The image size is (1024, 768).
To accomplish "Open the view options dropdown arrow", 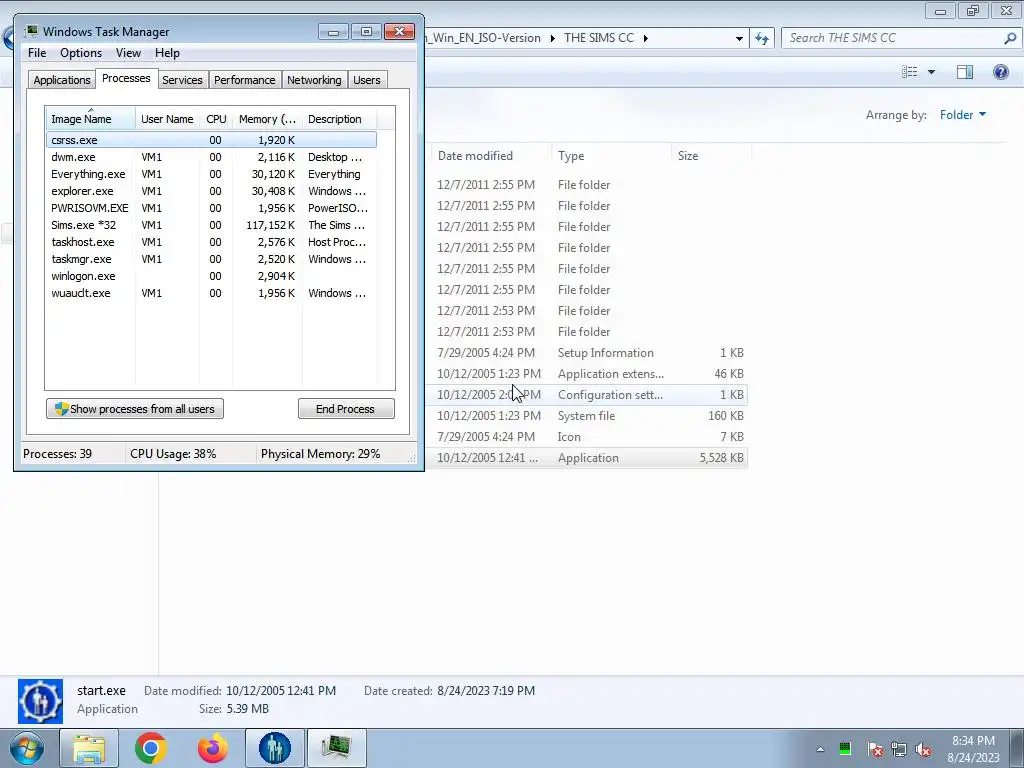I will (931, 72).
